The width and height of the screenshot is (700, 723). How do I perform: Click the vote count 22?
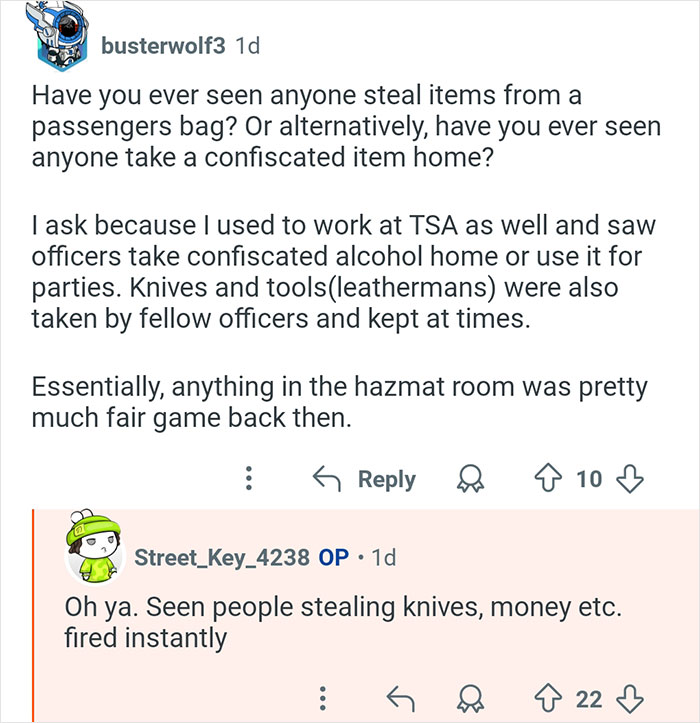click(x=591, y=697)
